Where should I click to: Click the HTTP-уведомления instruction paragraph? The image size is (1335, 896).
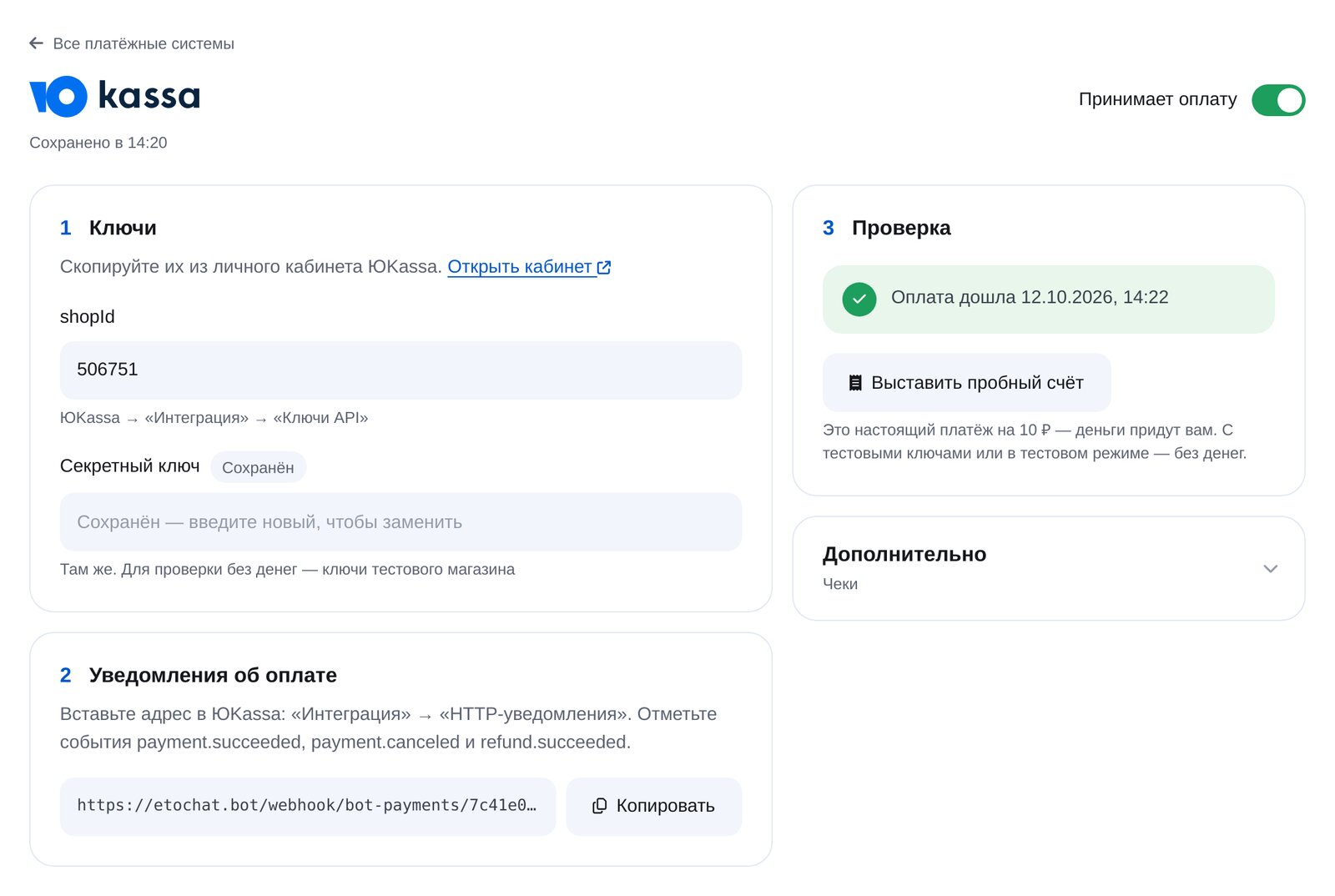tap(388, 728)
